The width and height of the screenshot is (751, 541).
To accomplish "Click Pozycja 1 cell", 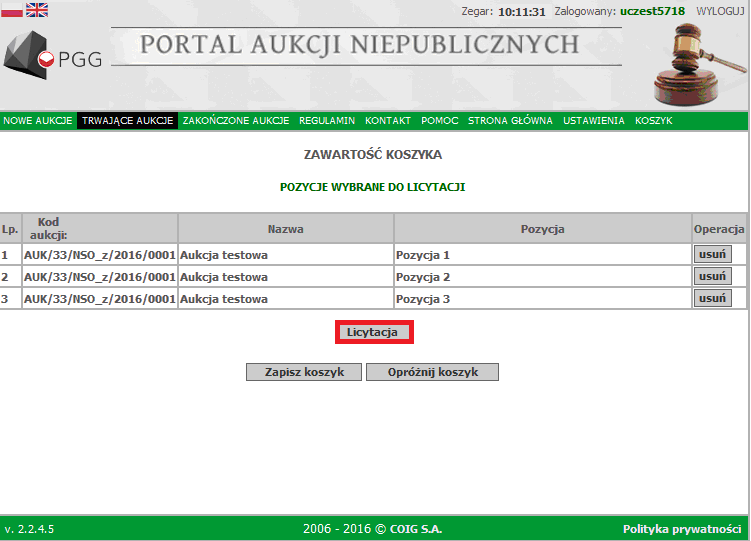I will pos(543,255).
